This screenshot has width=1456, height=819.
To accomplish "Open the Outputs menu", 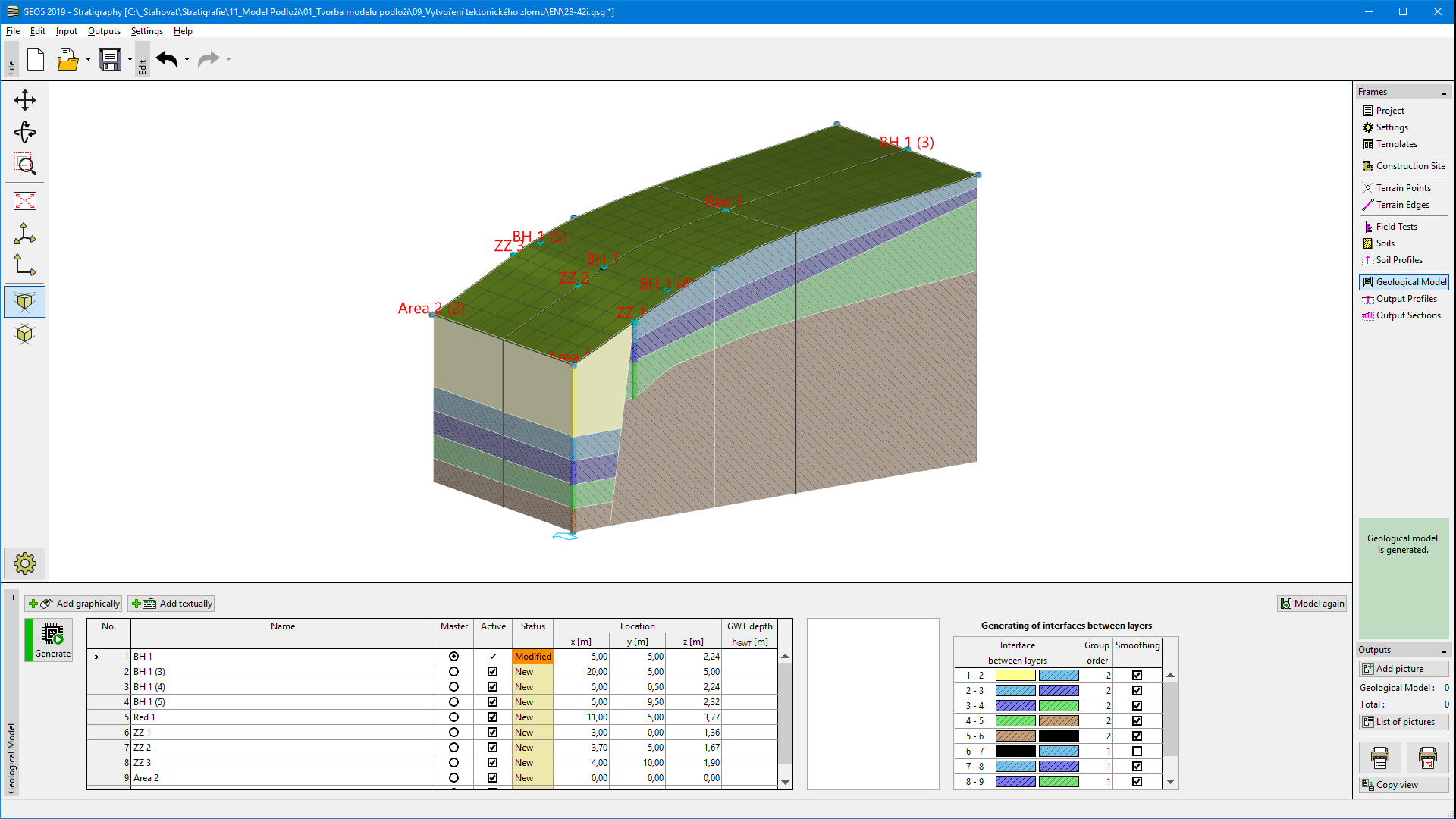I will point(104,31).
